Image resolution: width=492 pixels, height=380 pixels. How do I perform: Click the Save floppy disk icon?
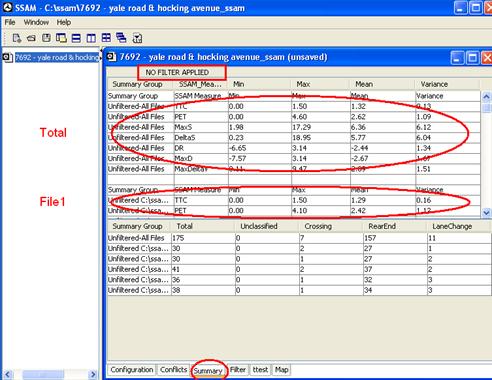click(46, 38)
